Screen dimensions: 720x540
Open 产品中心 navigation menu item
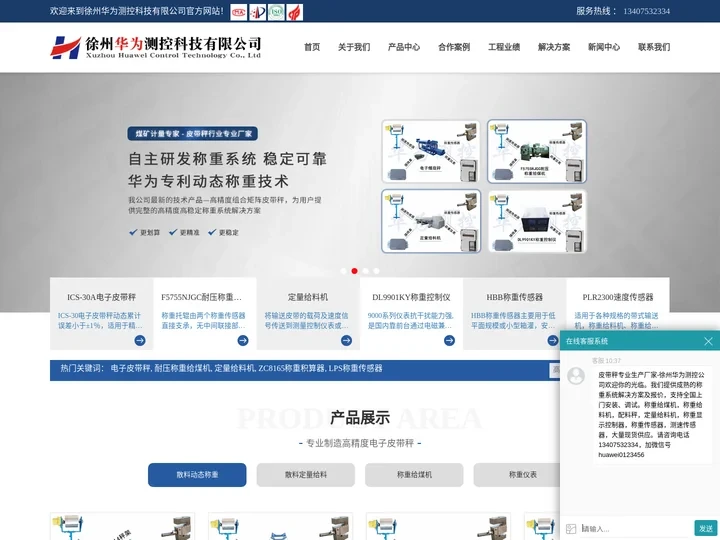click(x=404, y=47)
